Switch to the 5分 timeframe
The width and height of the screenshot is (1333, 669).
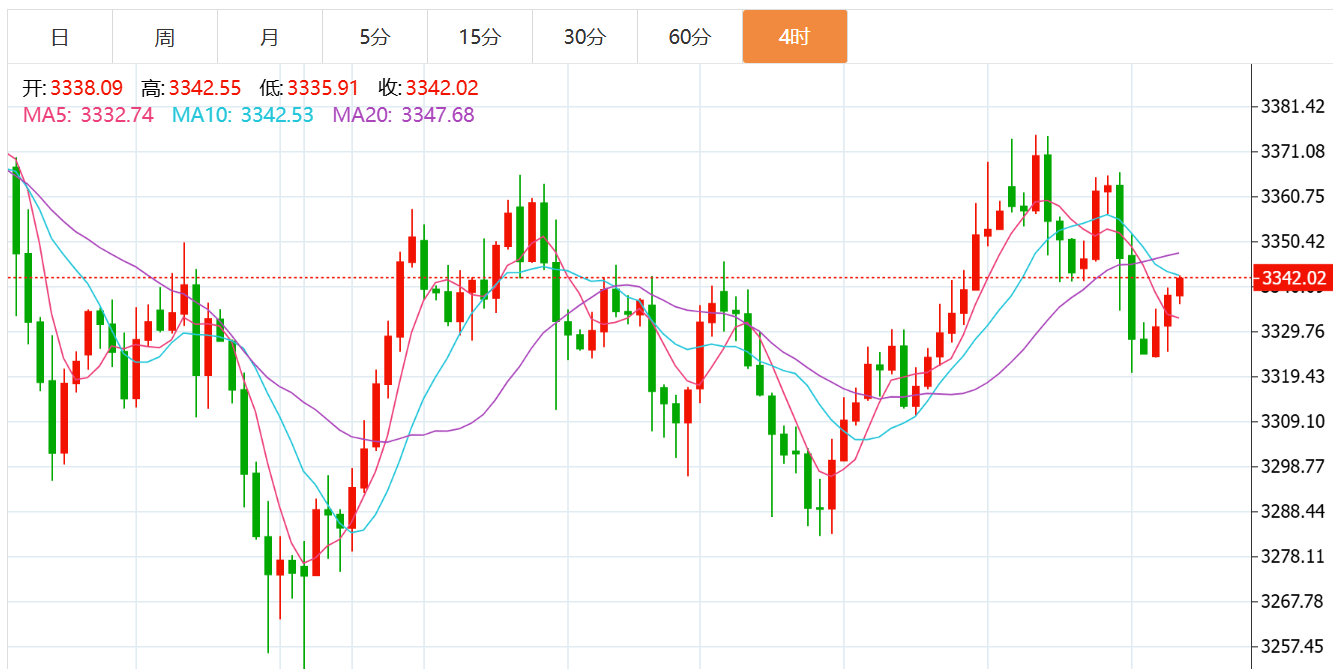(375, 37)
